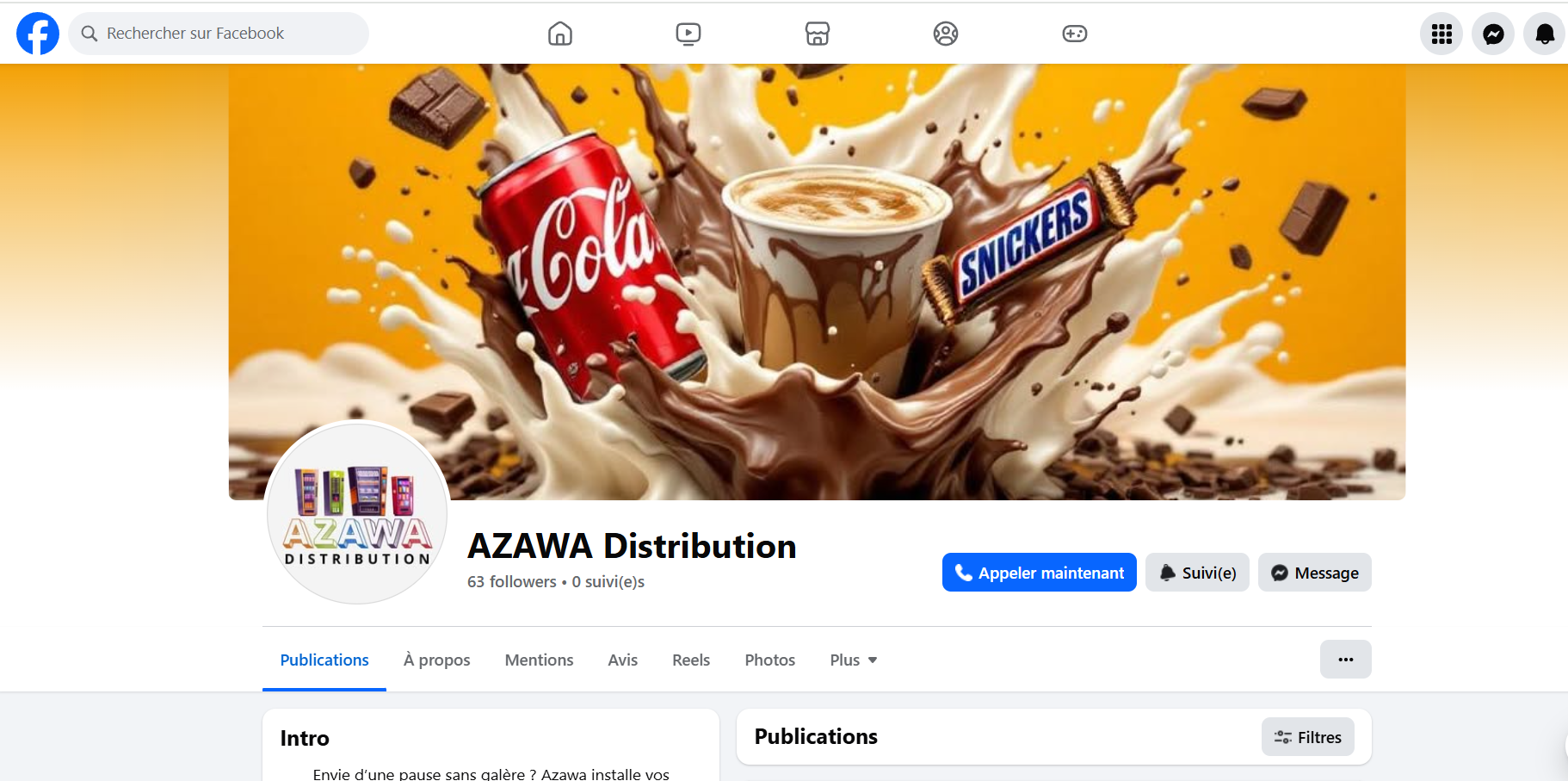Open the Marketplace icon

818,34
